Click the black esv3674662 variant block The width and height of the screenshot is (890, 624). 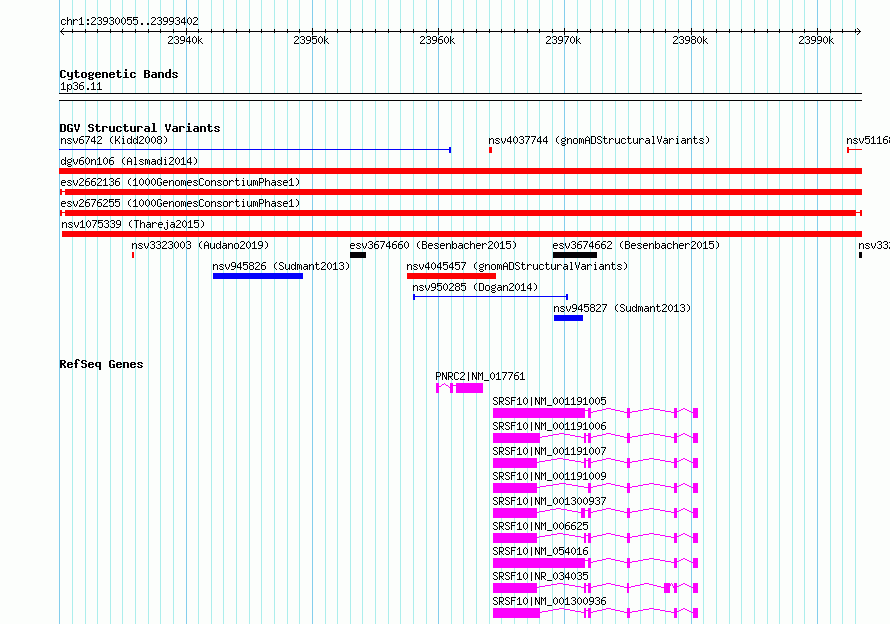575,255
